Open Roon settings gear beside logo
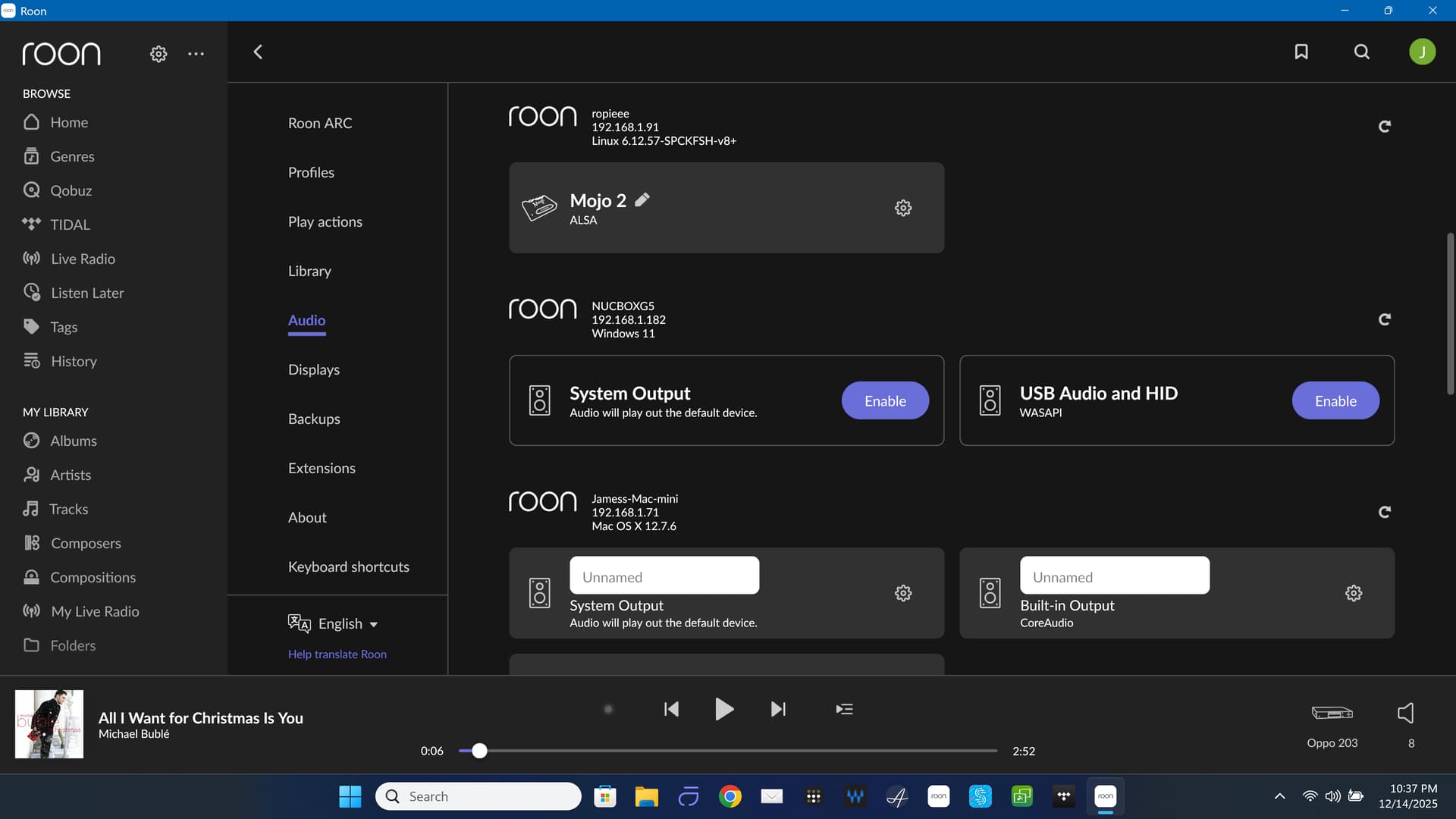1456x819 pixels. tap(158, 54)
